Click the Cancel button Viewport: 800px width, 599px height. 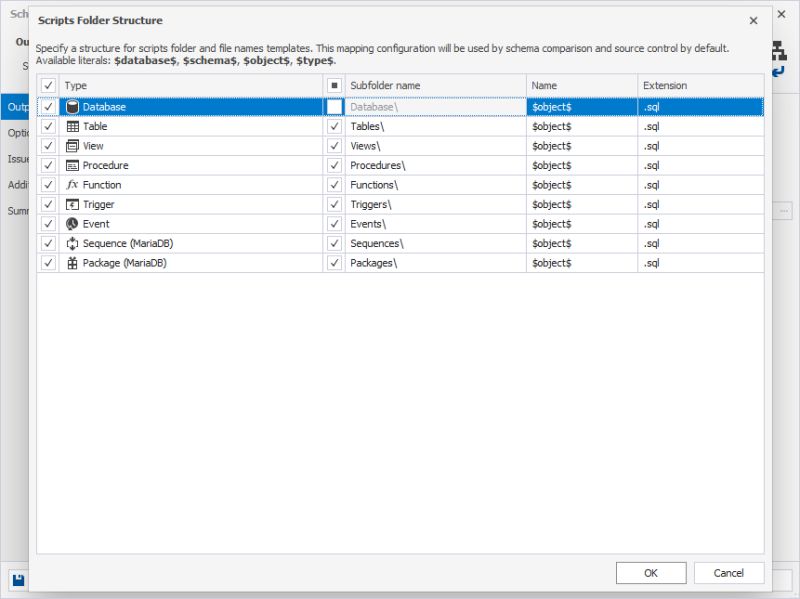(x=729, y=573)
